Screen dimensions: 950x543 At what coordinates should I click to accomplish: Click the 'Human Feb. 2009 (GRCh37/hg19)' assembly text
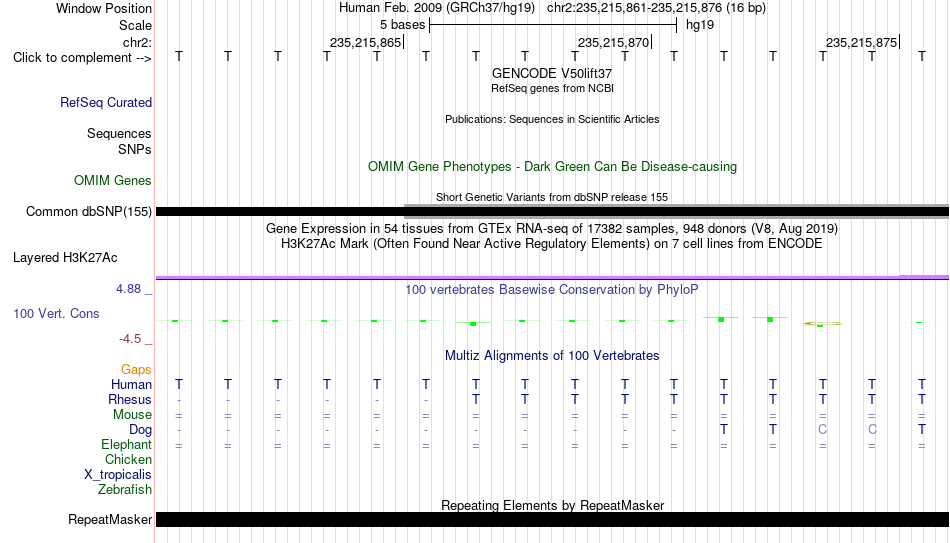(437, 8)
